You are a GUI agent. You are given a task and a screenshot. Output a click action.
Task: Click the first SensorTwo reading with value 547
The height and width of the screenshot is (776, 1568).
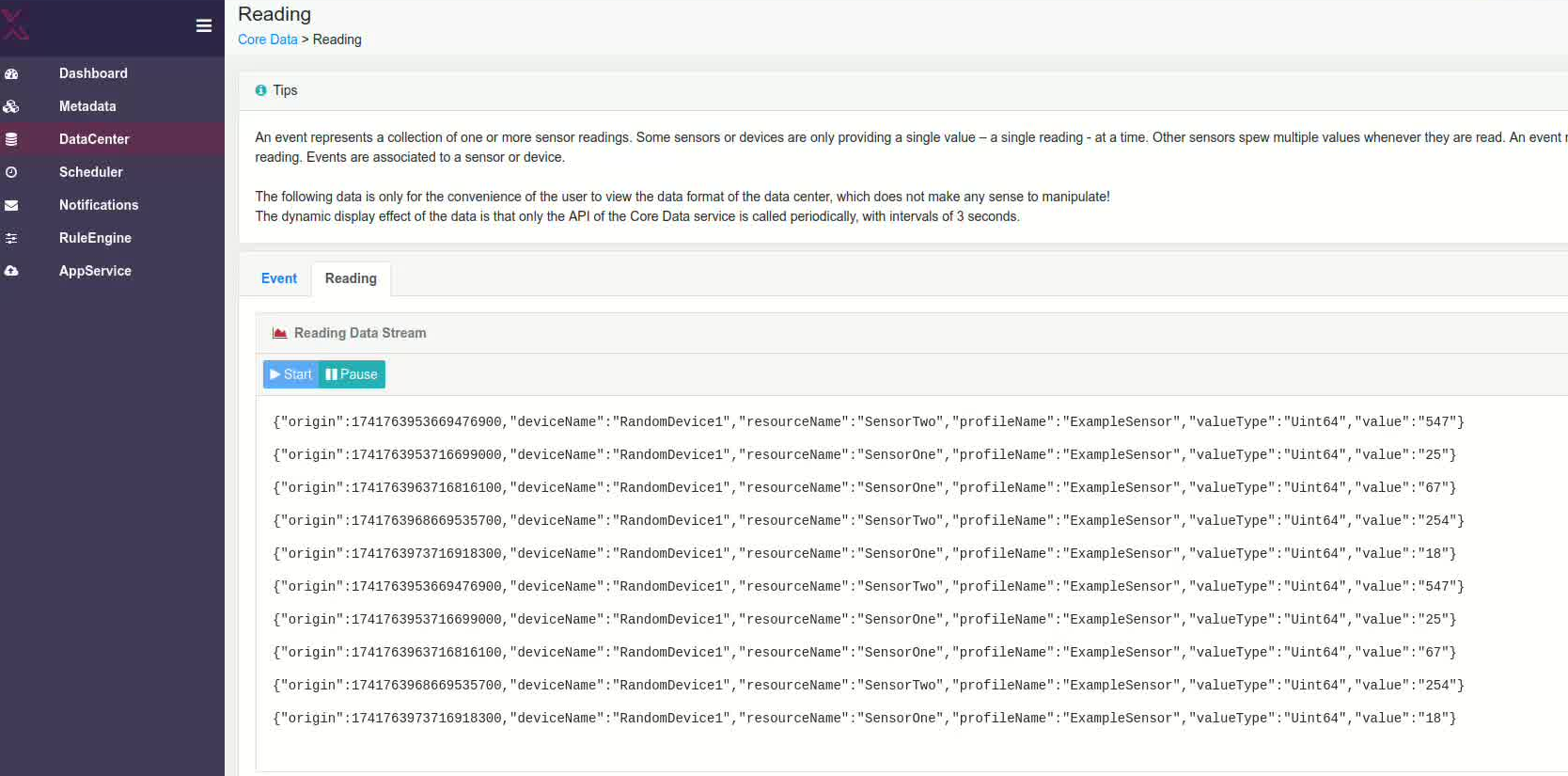point(868,422)
